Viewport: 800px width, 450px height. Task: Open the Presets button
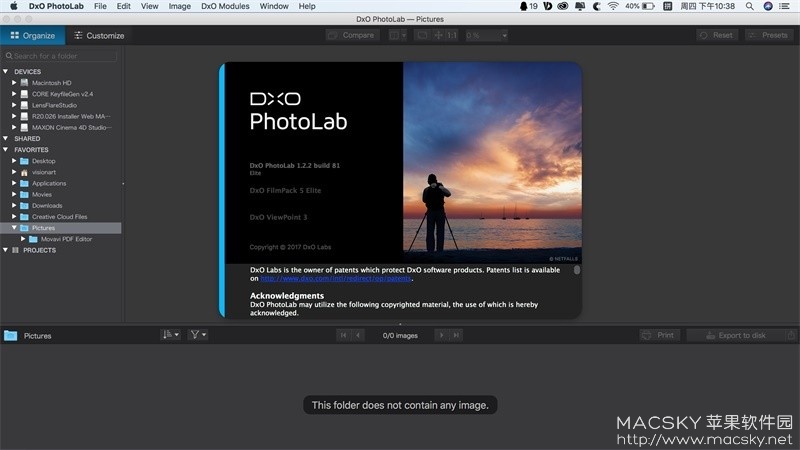(769, 35)
